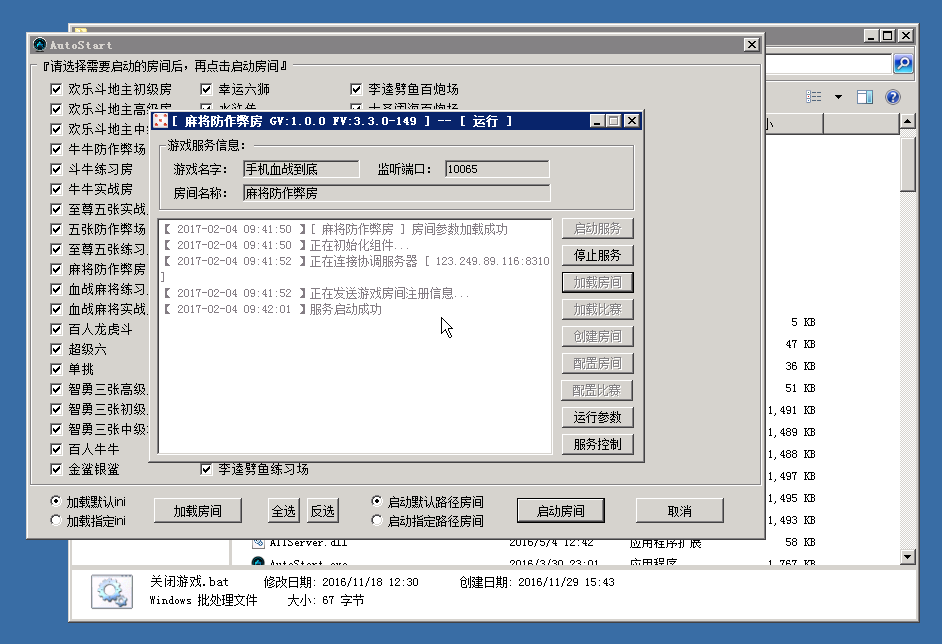Open the Explorer help question-mark icon
The width and height of the screenshot is (942, 644).
pos(893,97)
